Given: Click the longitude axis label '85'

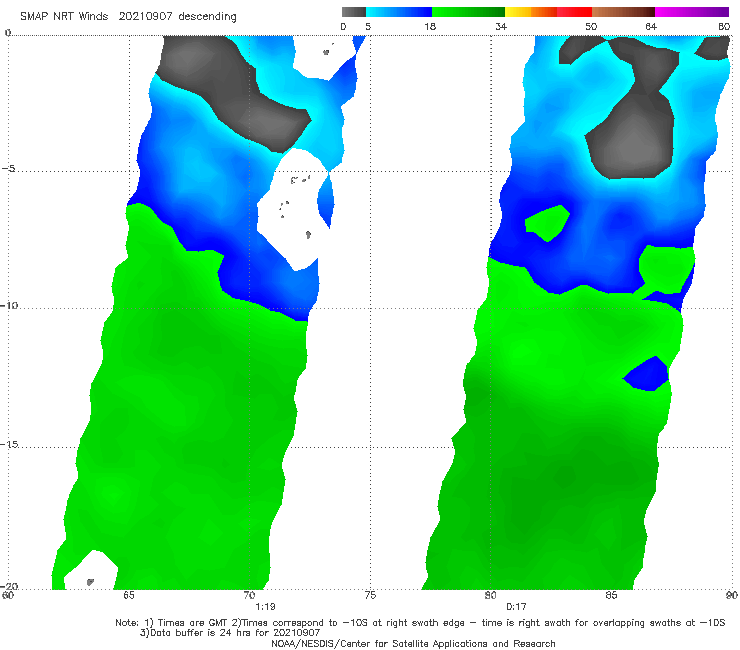Looking at the screenshot, I should click(611, 595).
